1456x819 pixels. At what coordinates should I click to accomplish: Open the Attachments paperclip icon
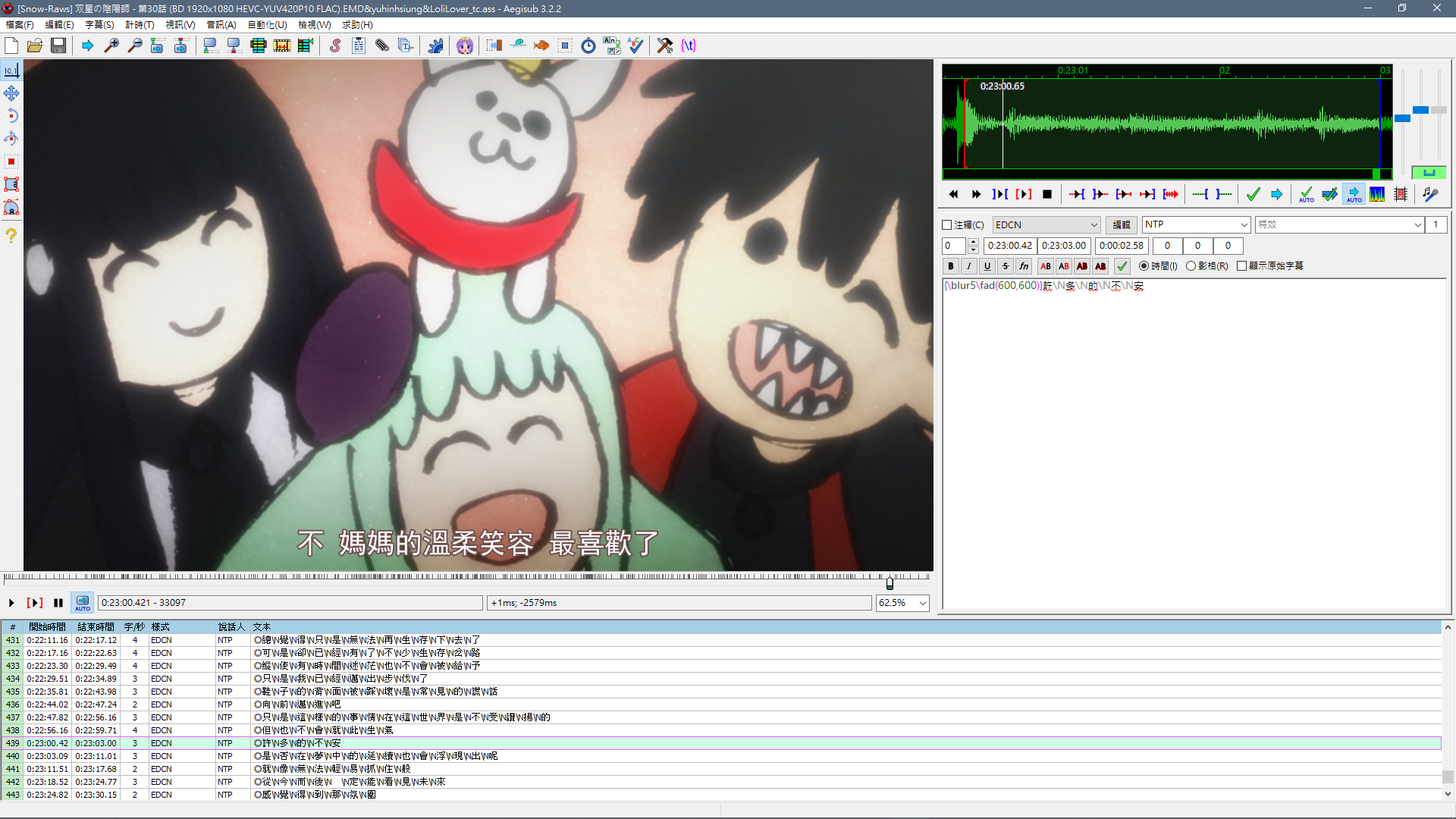pos(382,45)
